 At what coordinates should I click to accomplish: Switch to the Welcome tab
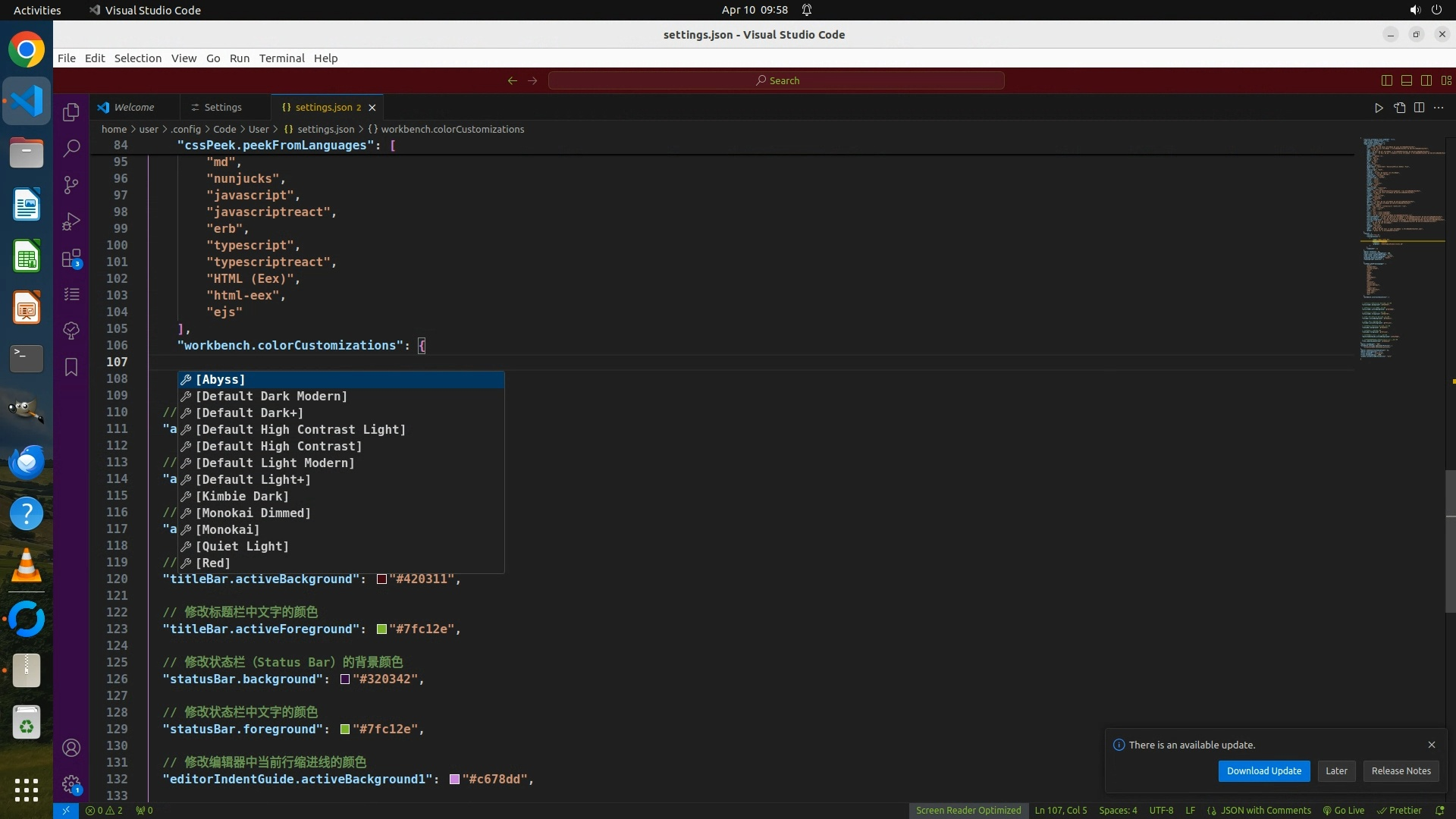[x=133, y=108]
